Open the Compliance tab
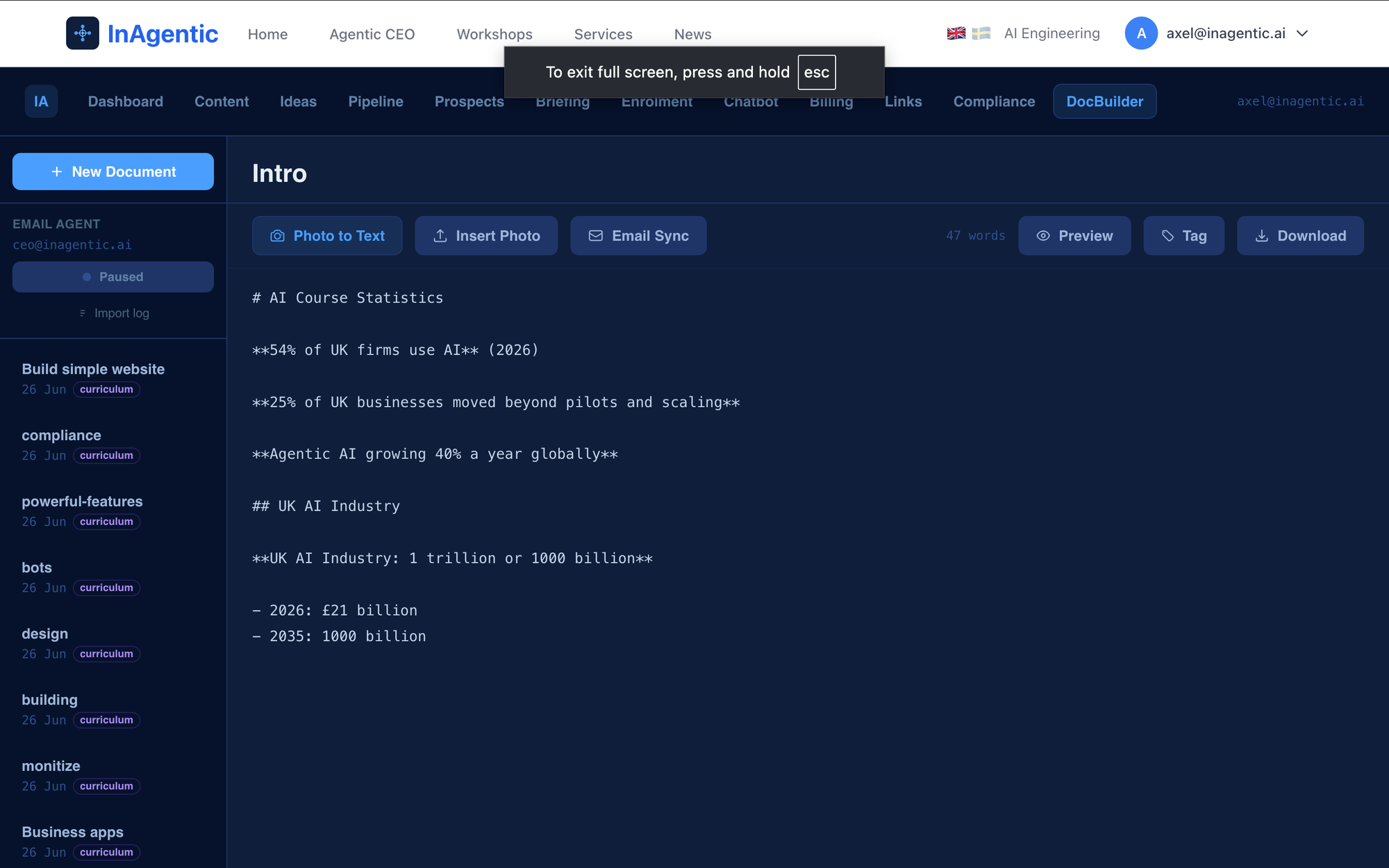The width and height of the screenshot is (1389, 868). (994, 101)
